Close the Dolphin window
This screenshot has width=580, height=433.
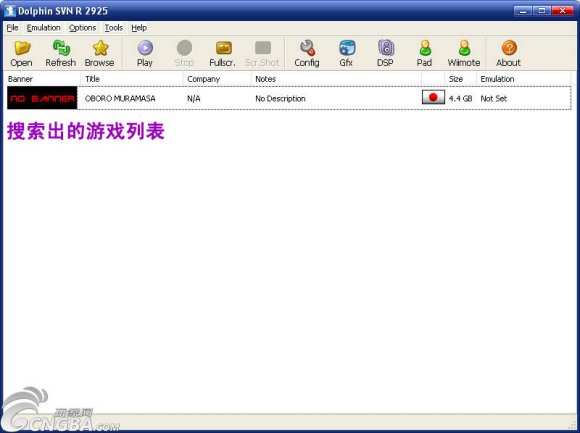point(562,11)
